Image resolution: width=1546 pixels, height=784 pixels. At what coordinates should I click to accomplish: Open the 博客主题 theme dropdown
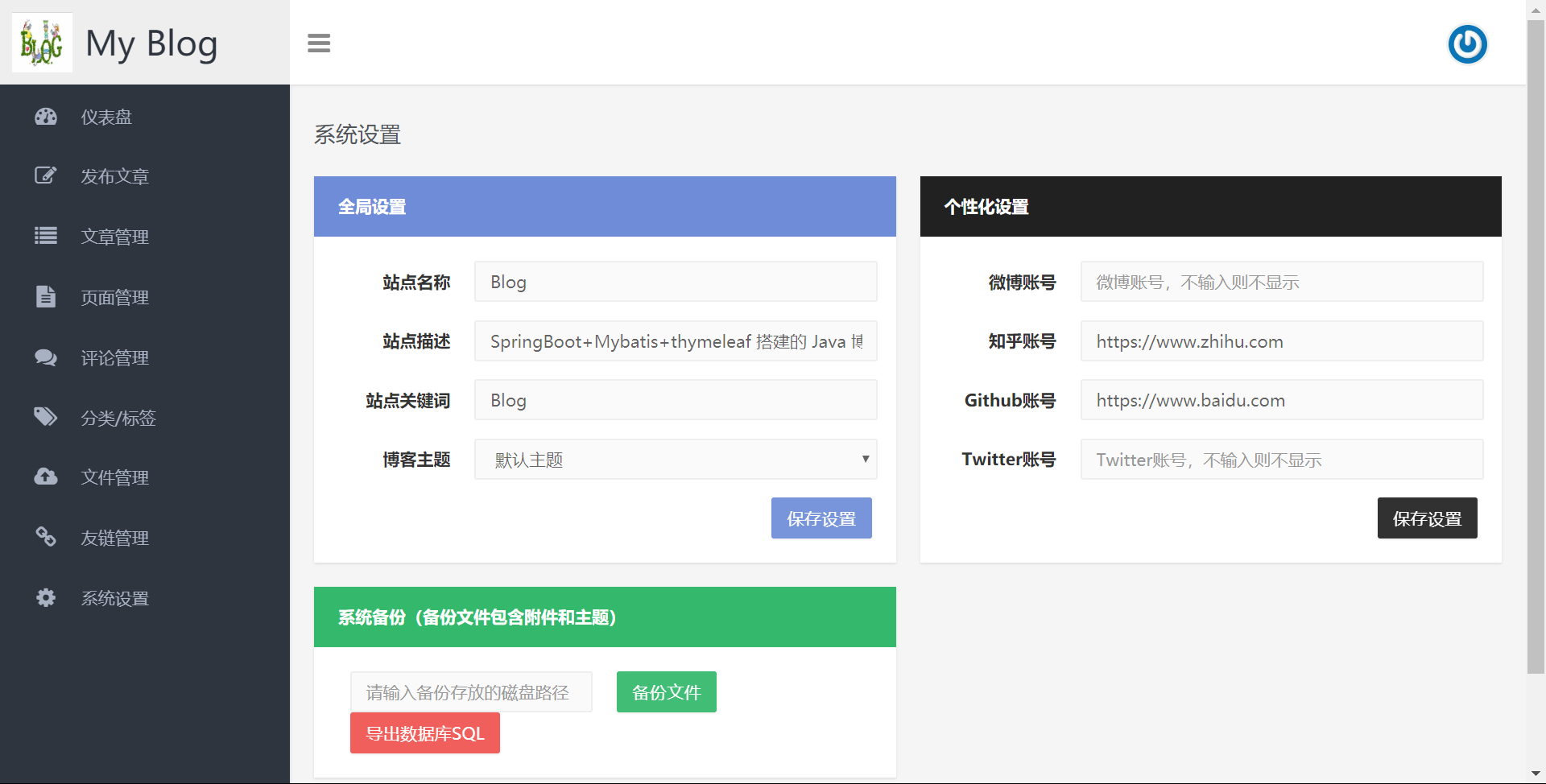pos(675,460)
